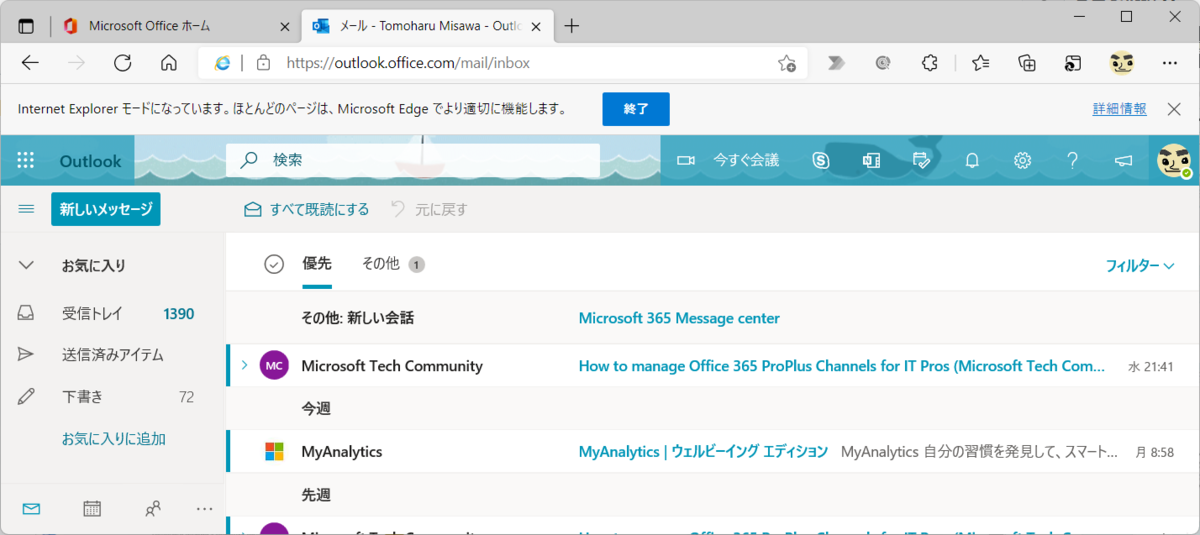
Task: Click 終了 to exit IE mode
Action: [x=636, y=109]
